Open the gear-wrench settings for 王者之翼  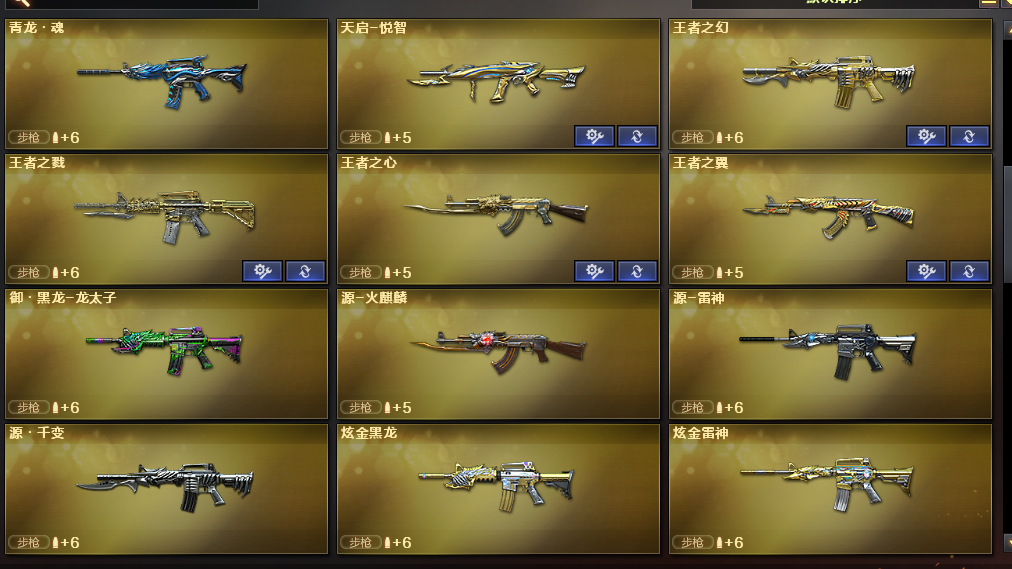click(x=926, y=271)
